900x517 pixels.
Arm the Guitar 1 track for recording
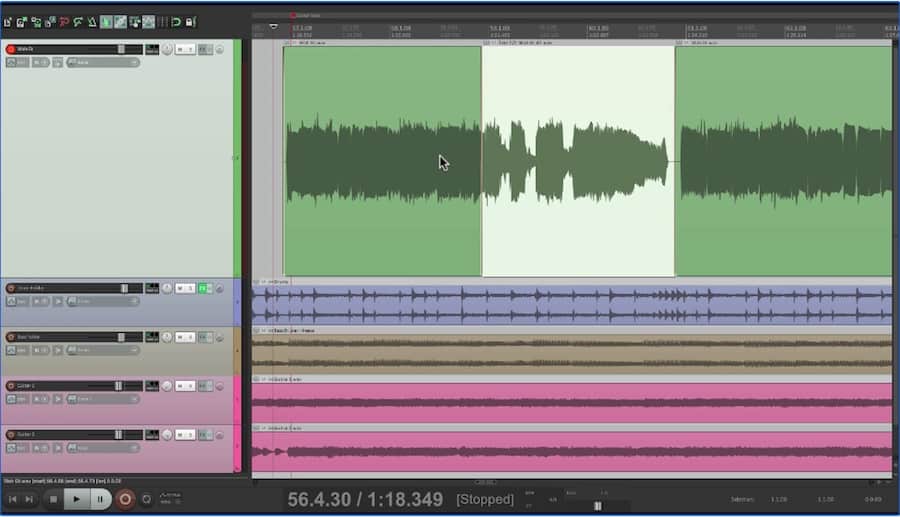point(11,386)
